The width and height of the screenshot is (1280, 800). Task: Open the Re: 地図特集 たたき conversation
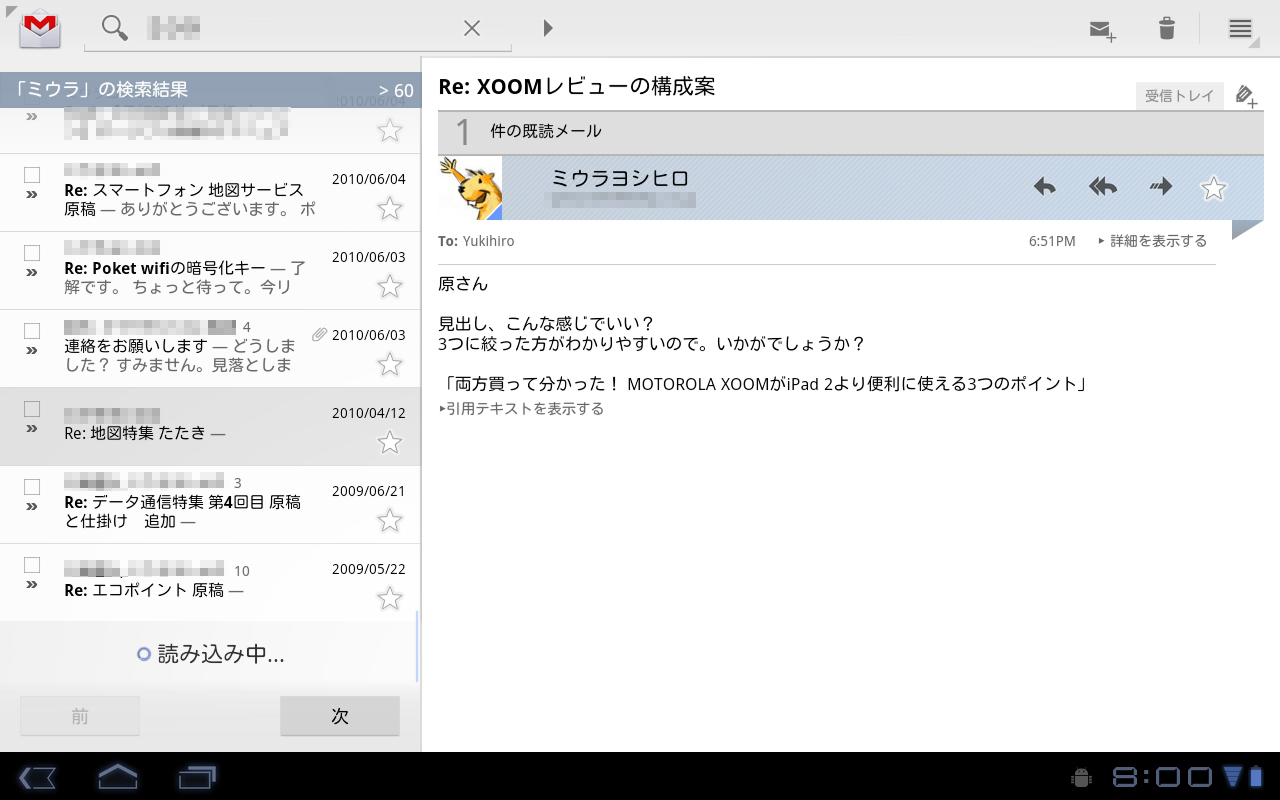(x=210, y=427)
